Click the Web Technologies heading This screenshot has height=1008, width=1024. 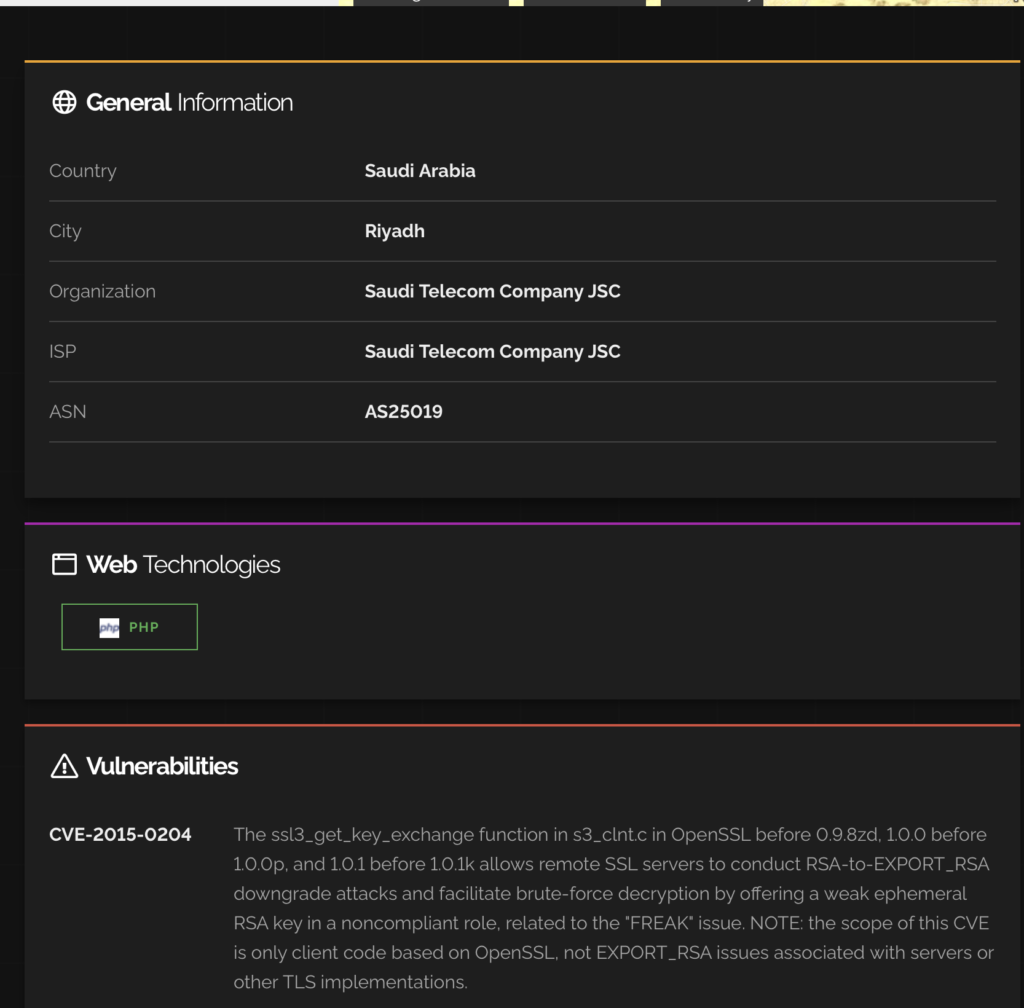183,565
